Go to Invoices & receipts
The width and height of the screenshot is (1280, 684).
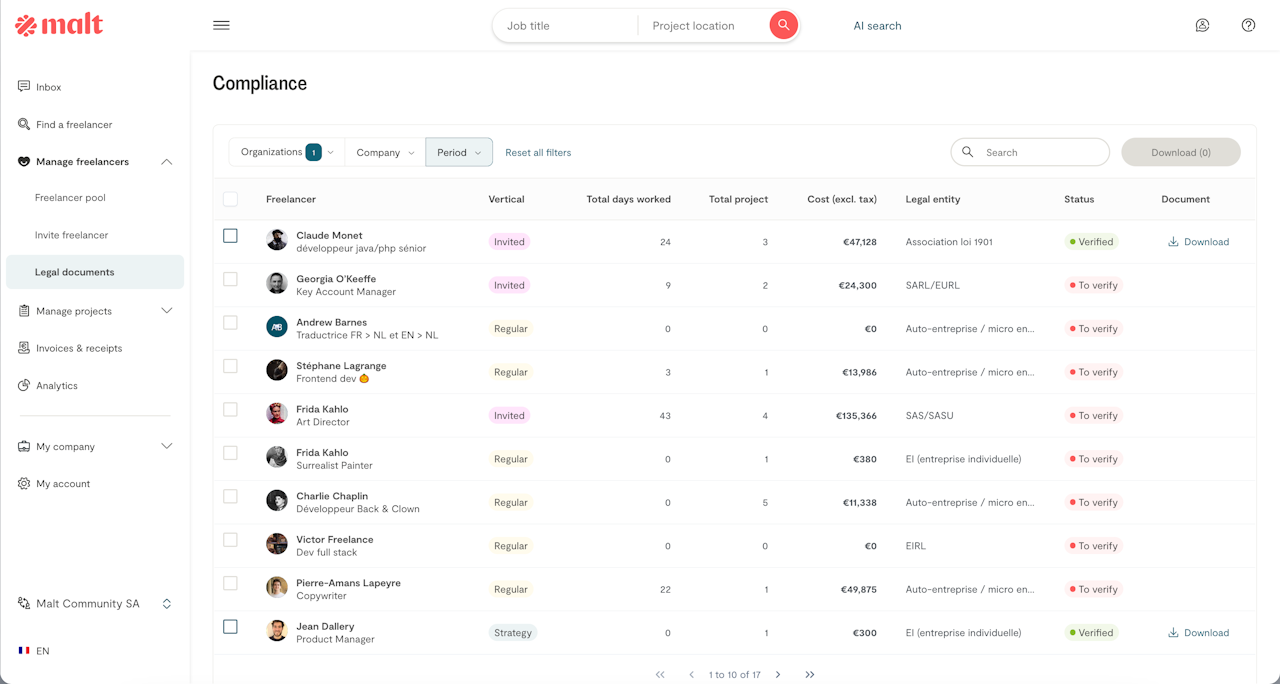coord(79,348)
